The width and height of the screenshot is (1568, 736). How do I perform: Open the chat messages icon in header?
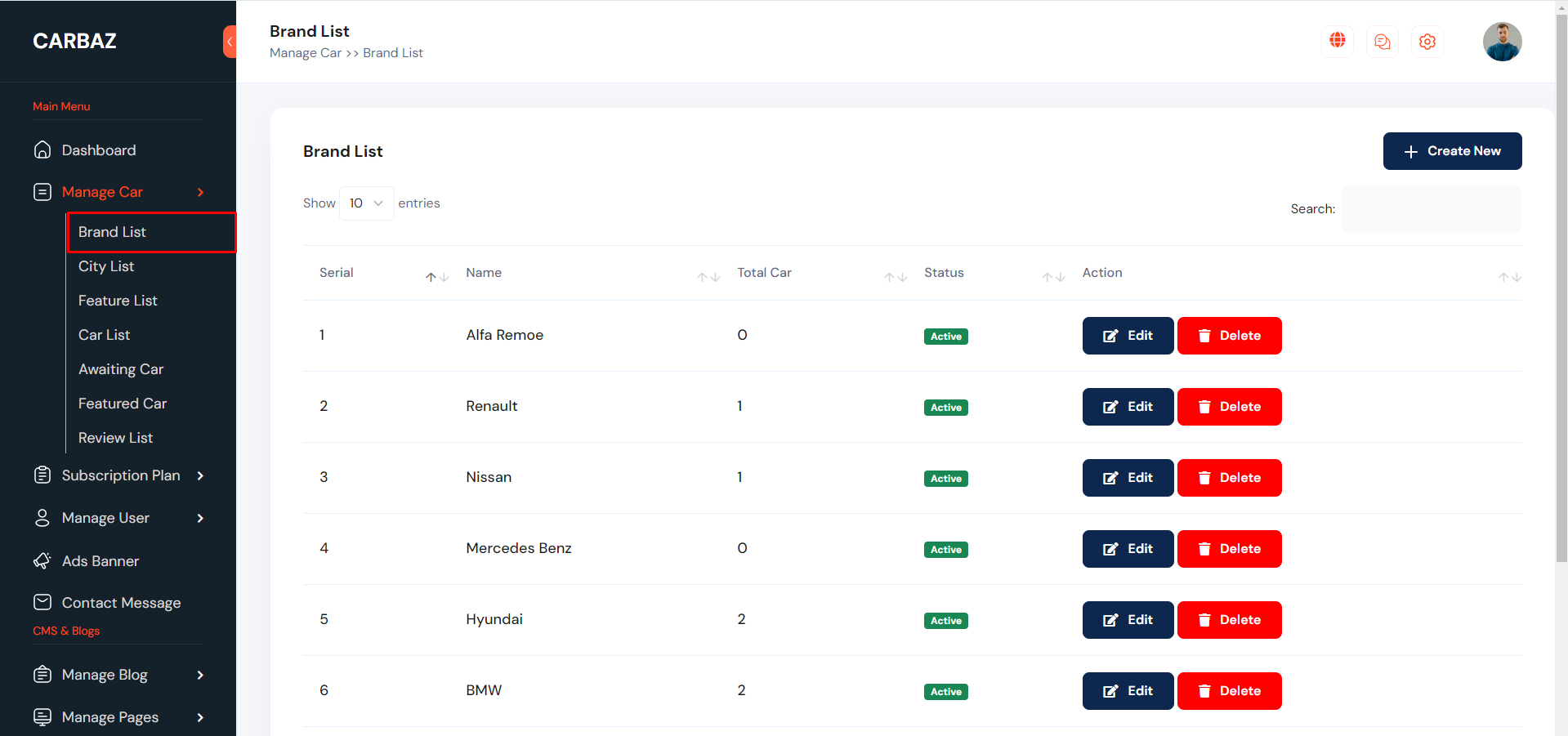coord(1382,42)
